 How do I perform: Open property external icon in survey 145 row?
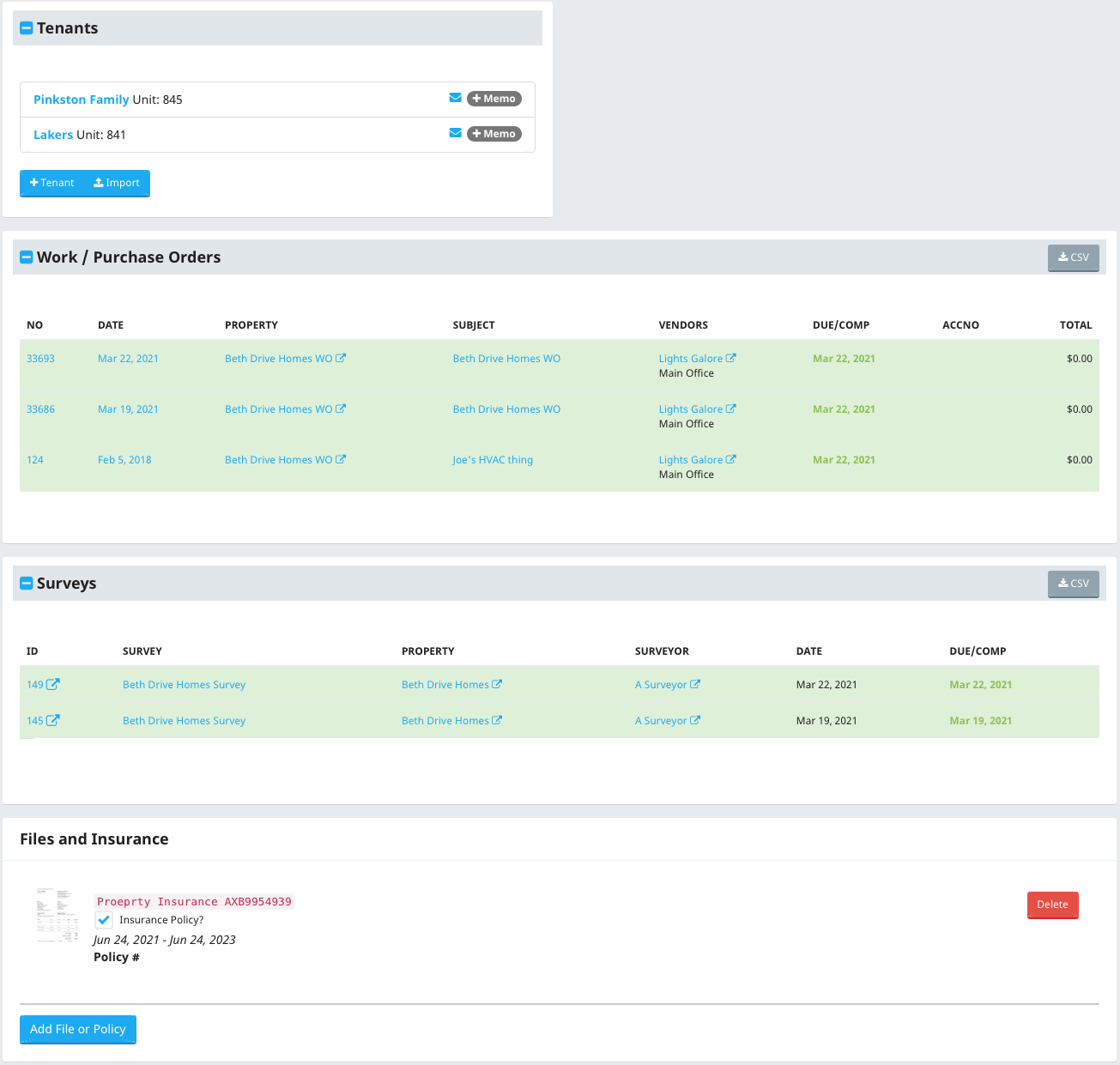(x=497, y=720)
